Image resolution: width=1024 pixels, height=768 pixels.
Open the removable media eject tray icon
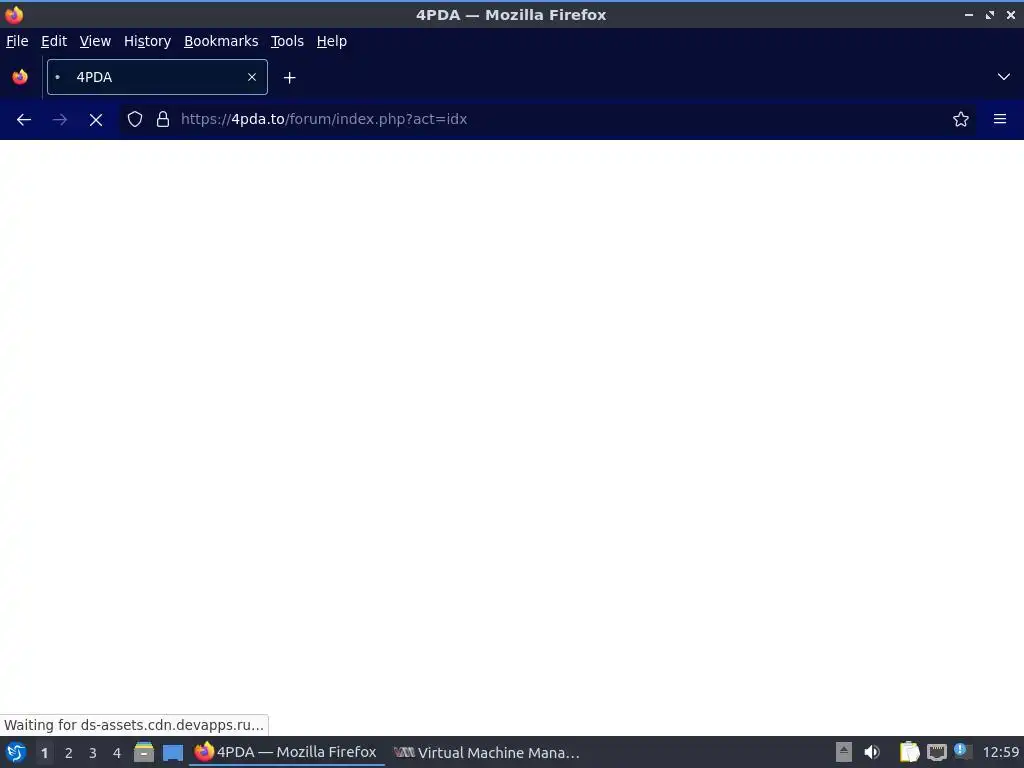(x=844, y=752)
